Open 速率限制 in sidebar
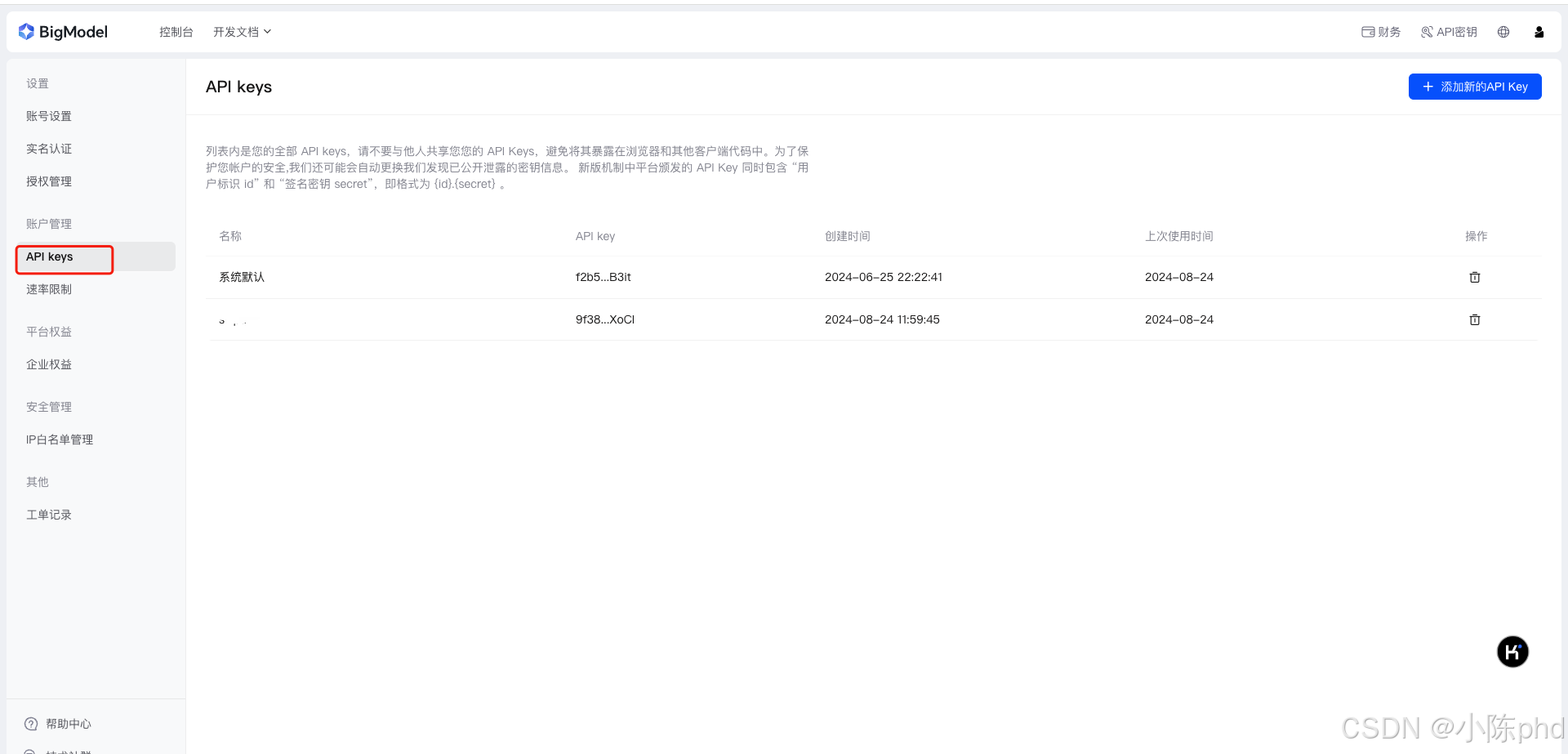This screenshot has width=1568, height=754. tap(49, 289)
